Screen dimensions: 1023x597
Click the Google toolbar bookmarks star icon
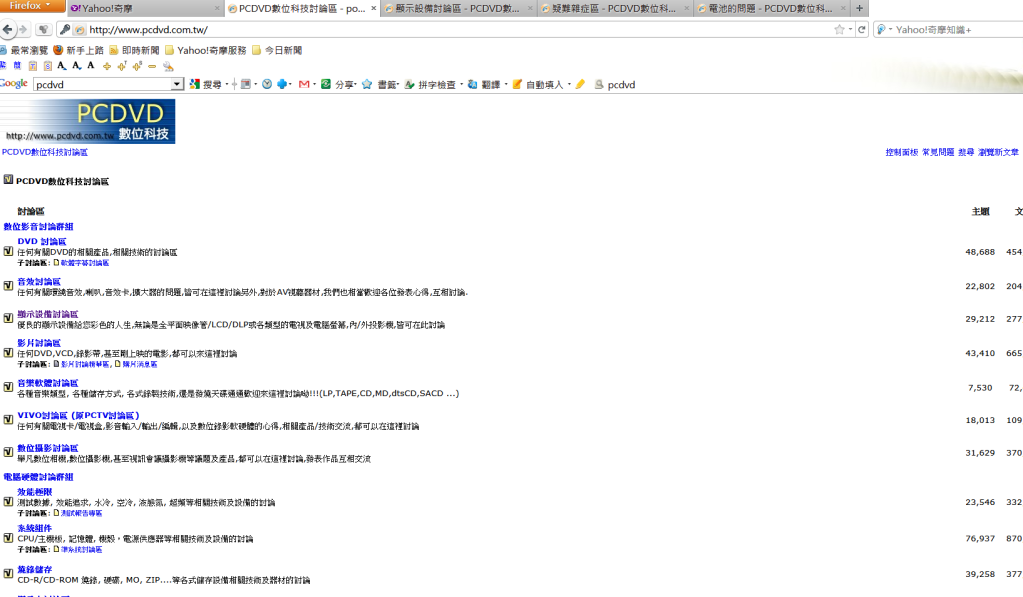pos(367,85)
